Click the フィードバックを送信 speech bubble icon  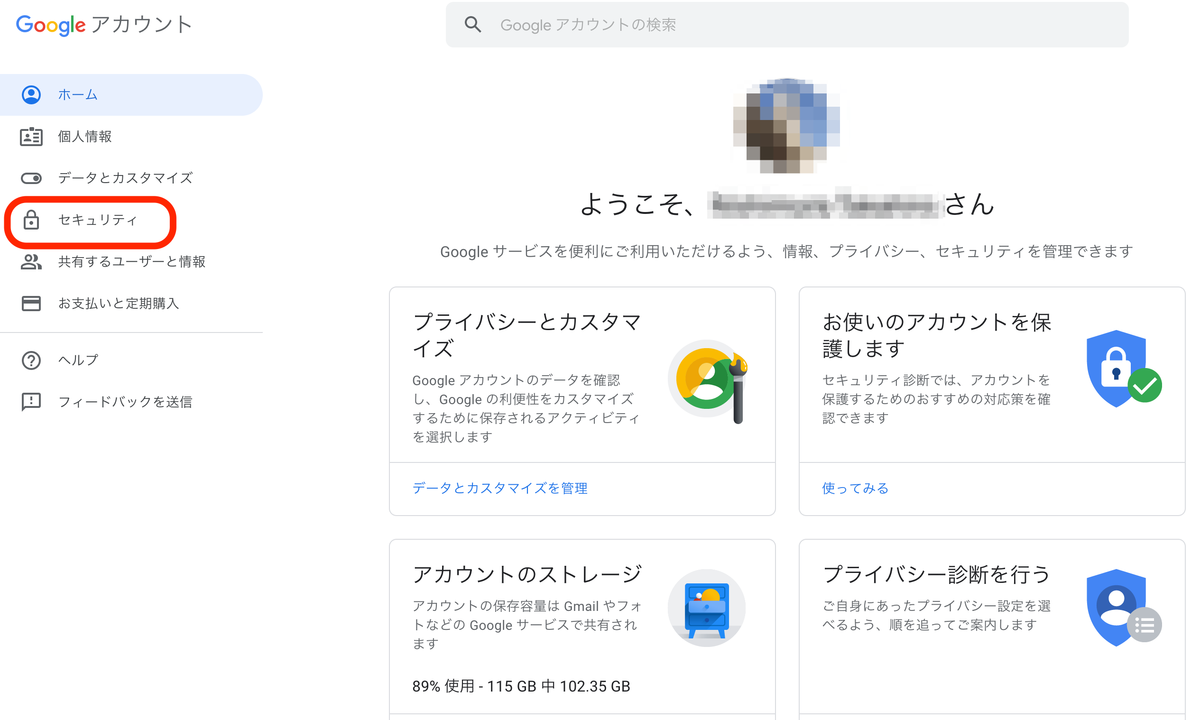[x=31, y=402]
